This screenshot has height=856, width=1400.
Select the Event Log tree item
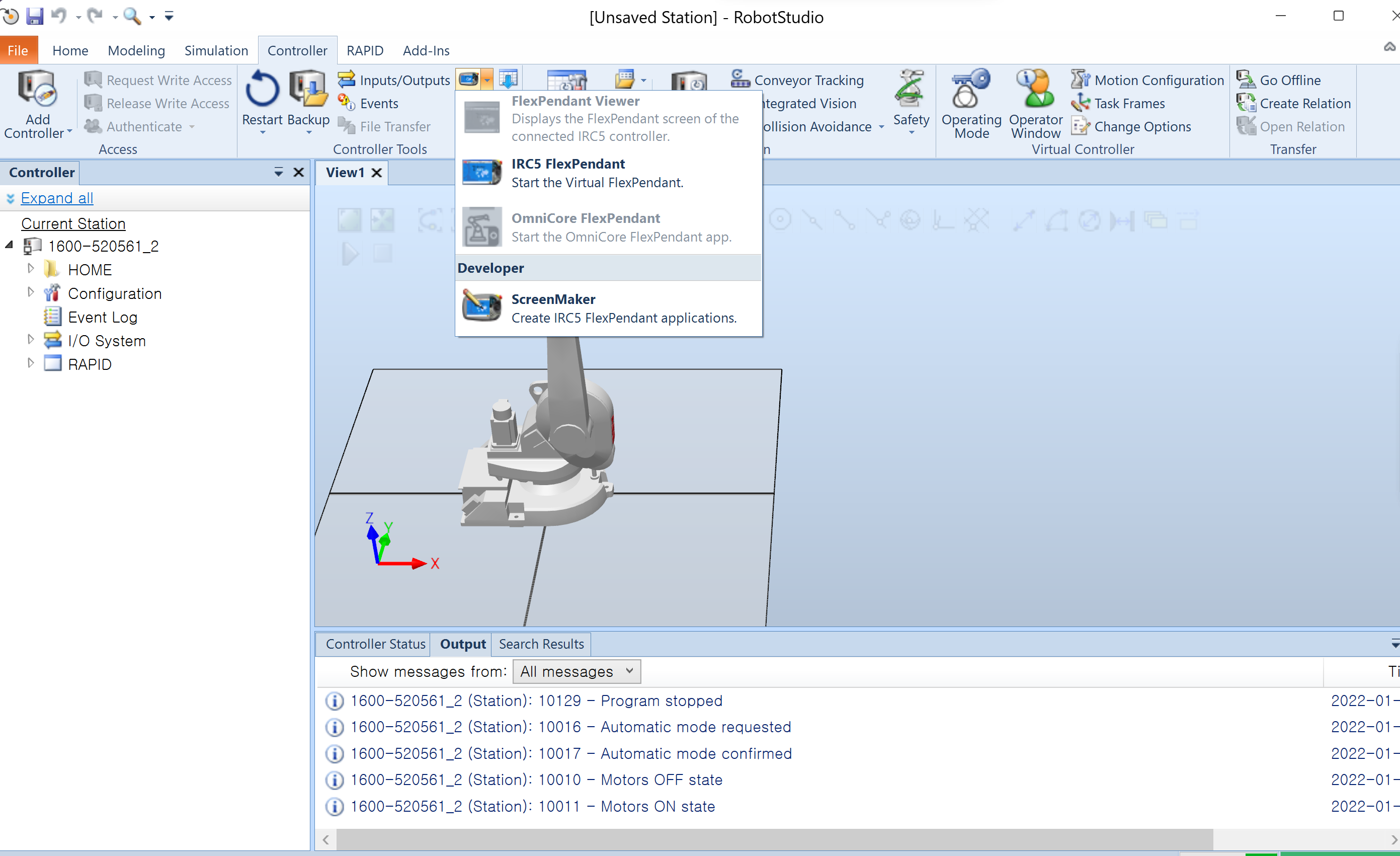click(x=102, y=317)
